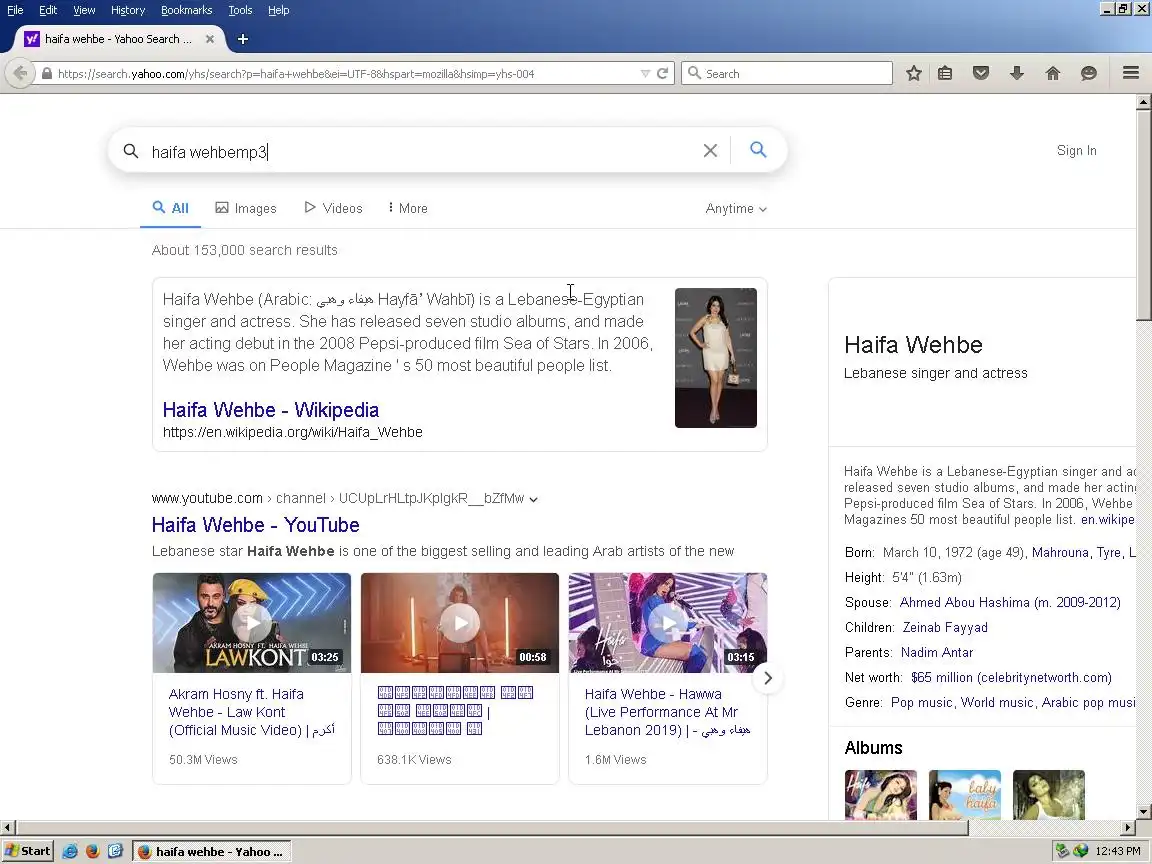Launch Firefox from quick launch icon

[x=93, y=852]
